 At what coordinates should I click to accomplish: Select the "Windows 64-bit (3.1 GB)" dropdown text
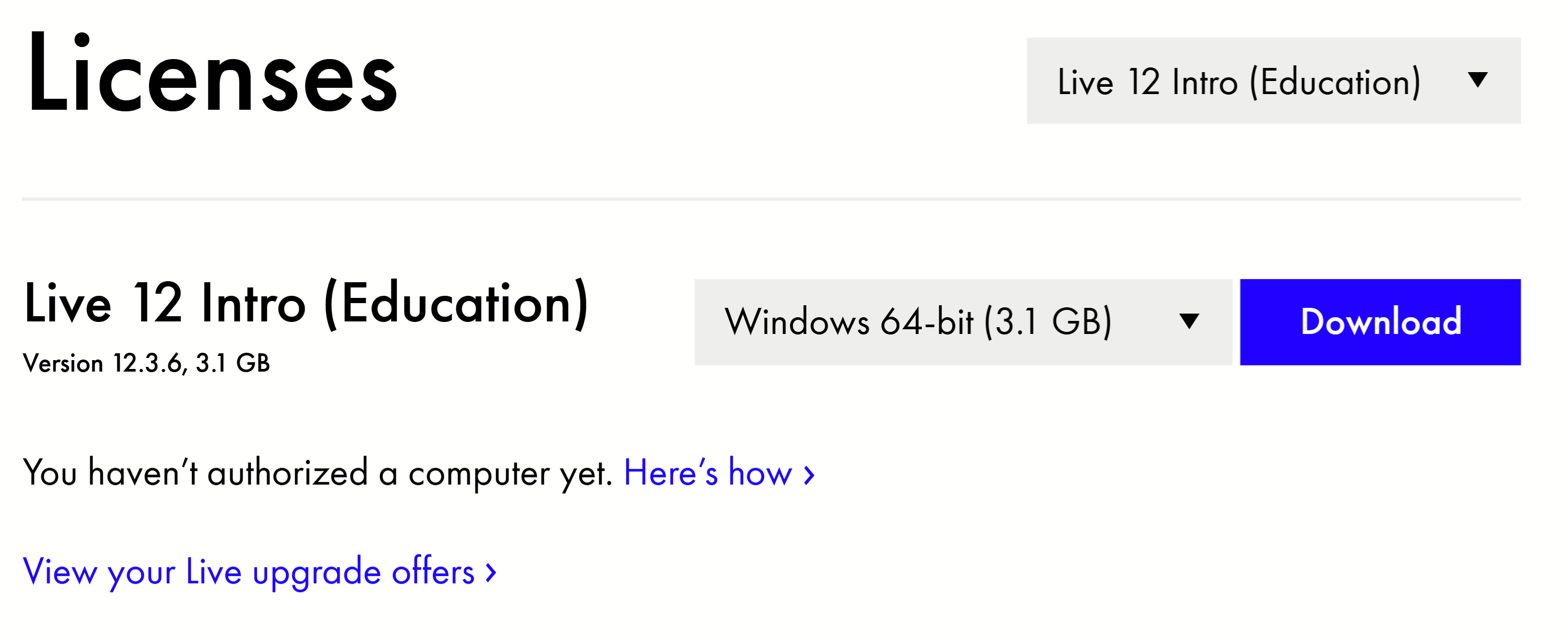[x=917, y=322]
